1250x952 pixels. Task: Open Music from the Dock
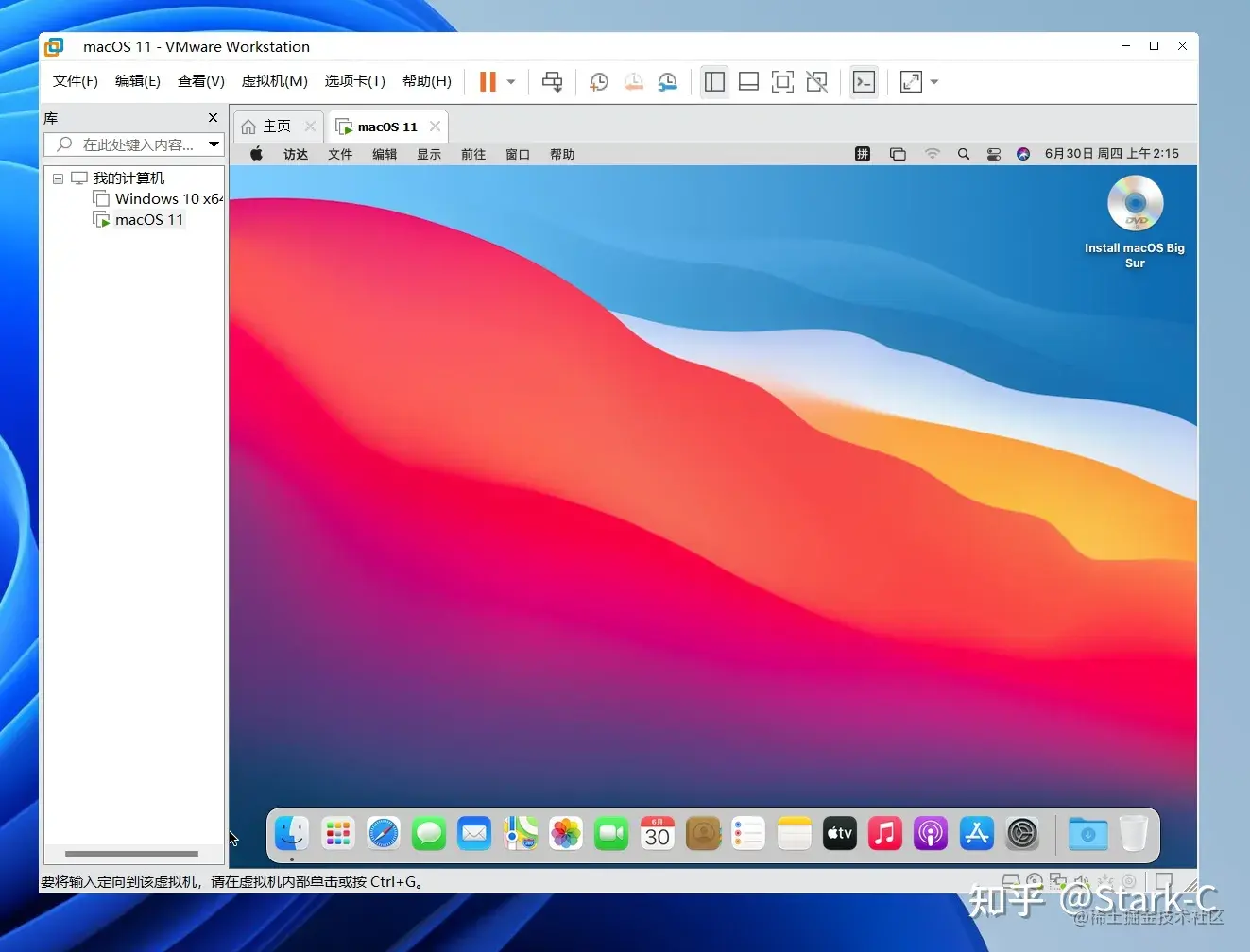[885, 833]
